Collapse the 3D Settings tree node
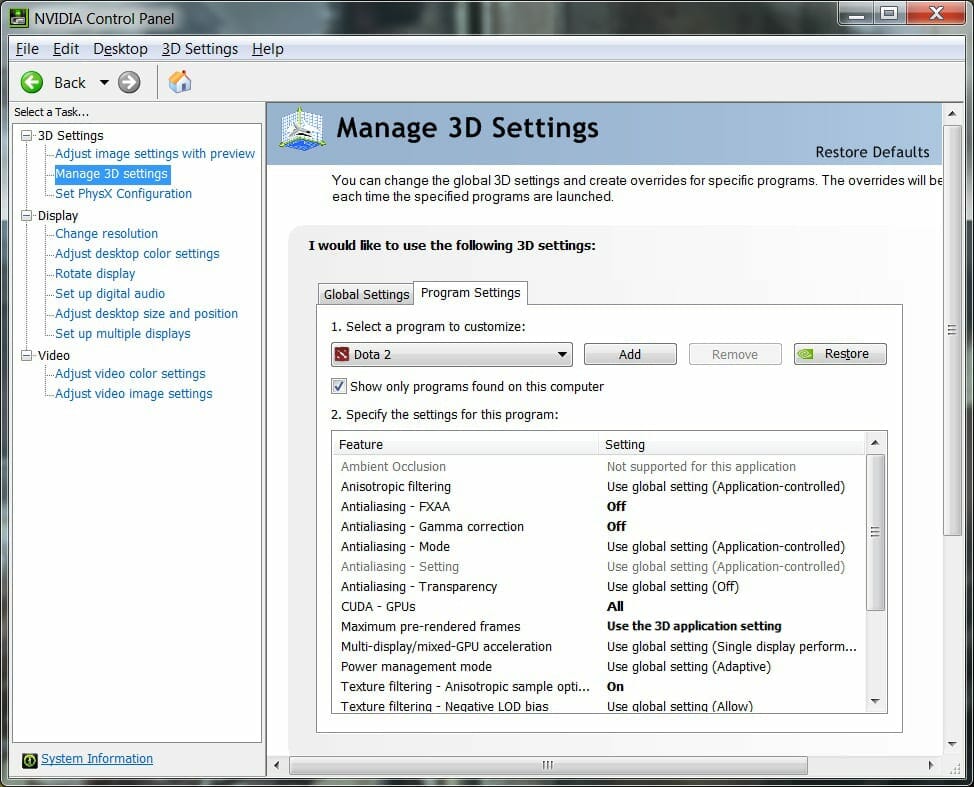Viewport: 974px width, 787px height. click(26, 135)
